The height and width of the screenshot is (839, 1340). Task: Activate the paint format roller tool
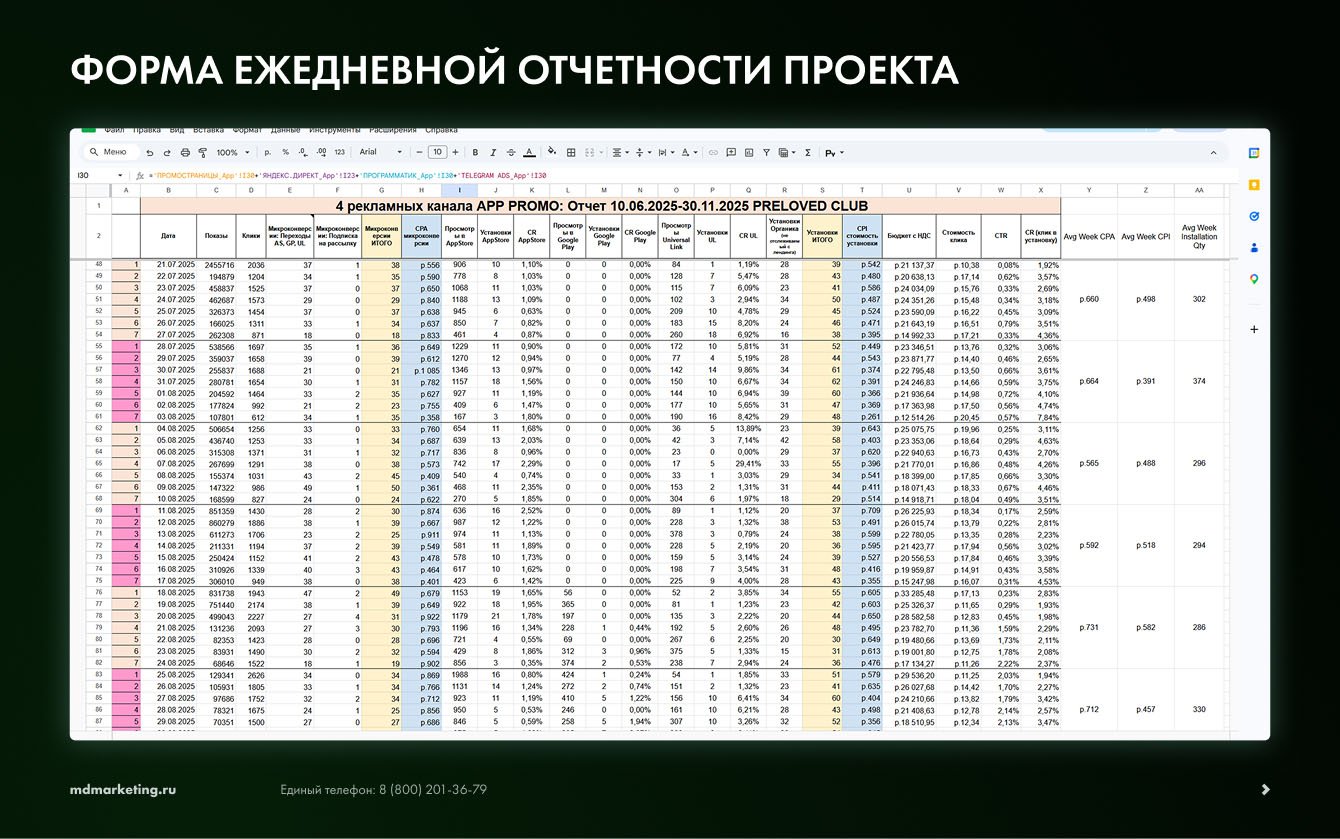click(x=202, y=153)
